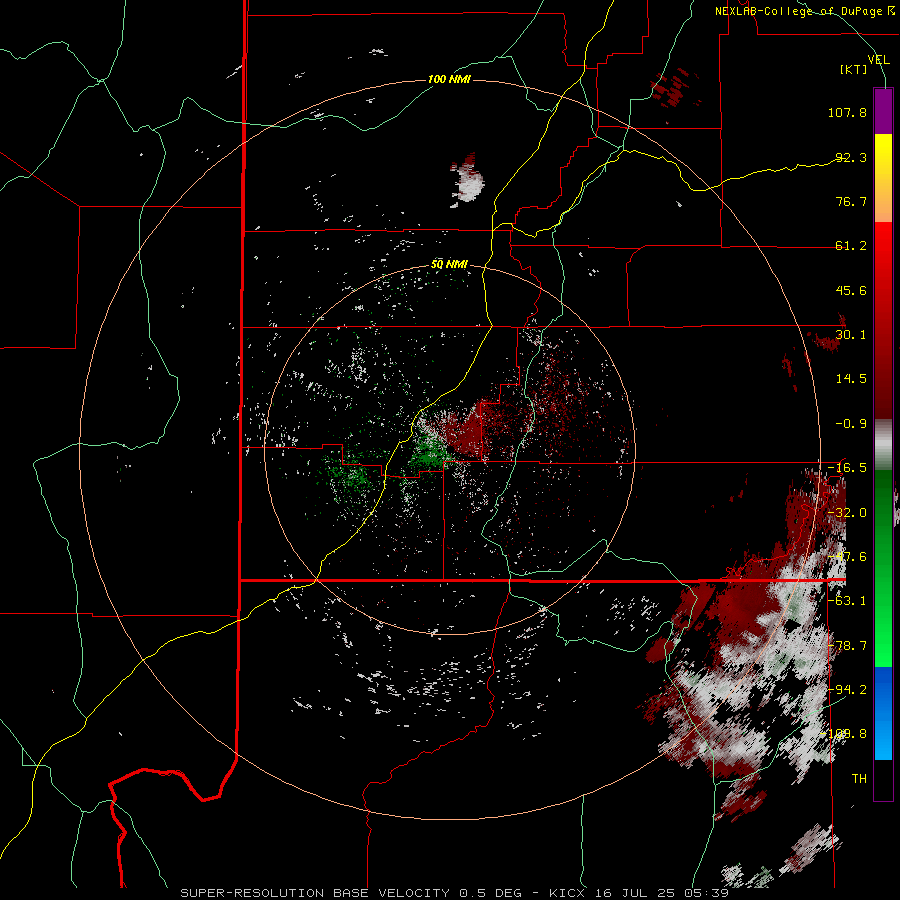Click the [KT] units label
The height and width of the screenshot is (900, 900).
pyautogui.click(x=854, y=69)
